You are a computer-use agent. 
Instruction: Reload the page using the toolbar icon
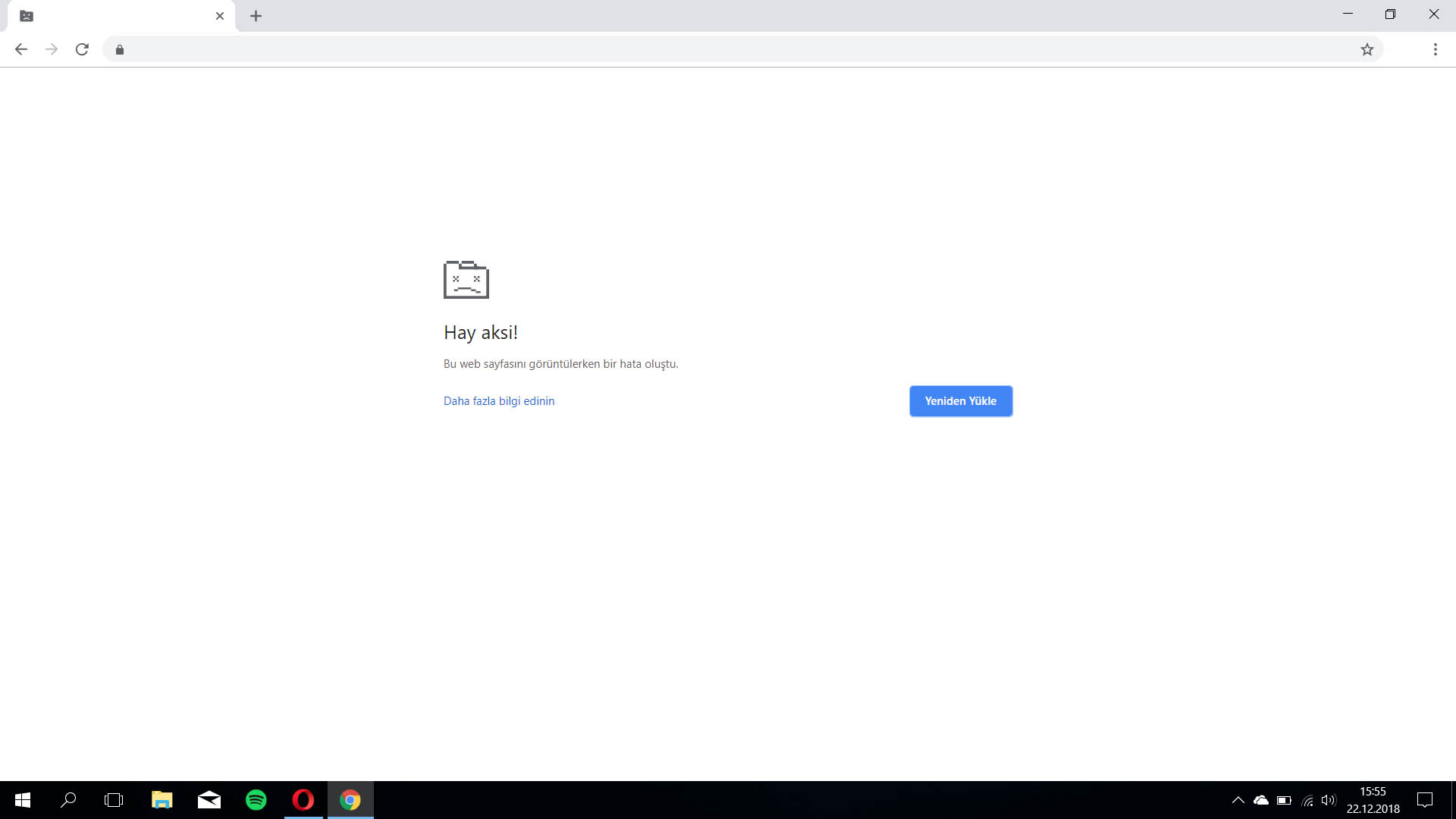(x=82, y=49)
